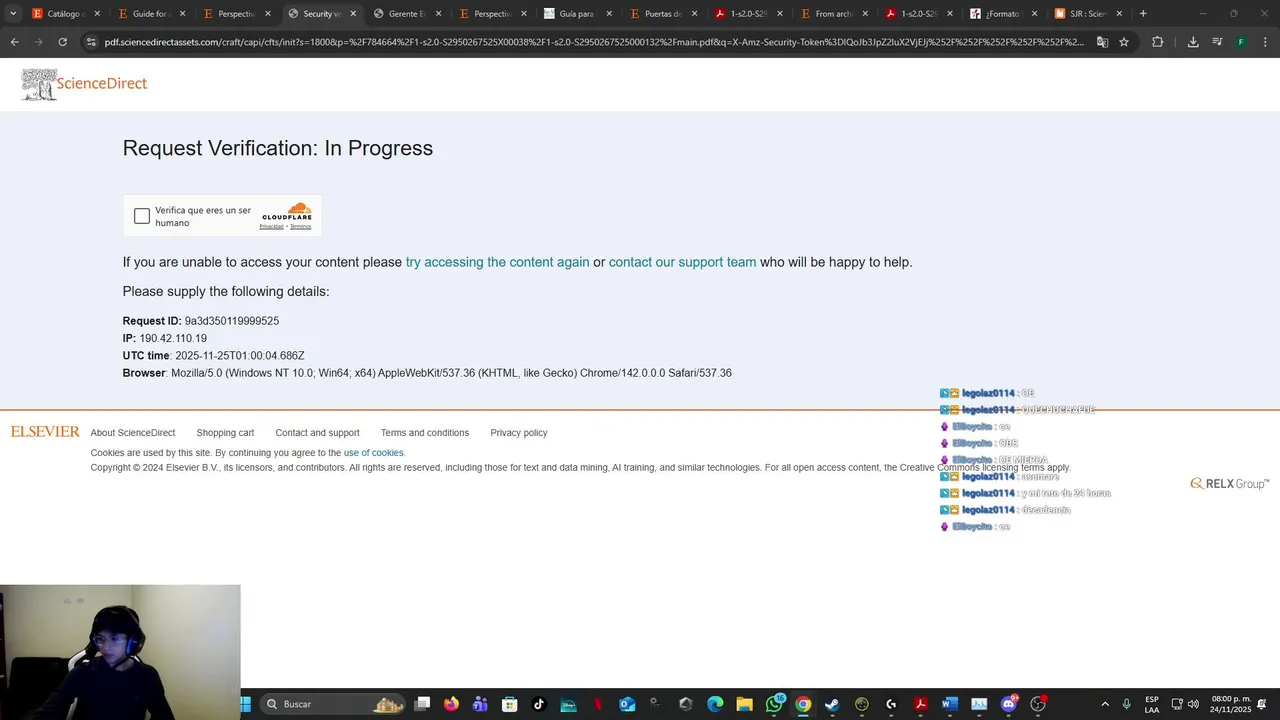Open Logitech G HUB from taskbar

click(891, 704)
